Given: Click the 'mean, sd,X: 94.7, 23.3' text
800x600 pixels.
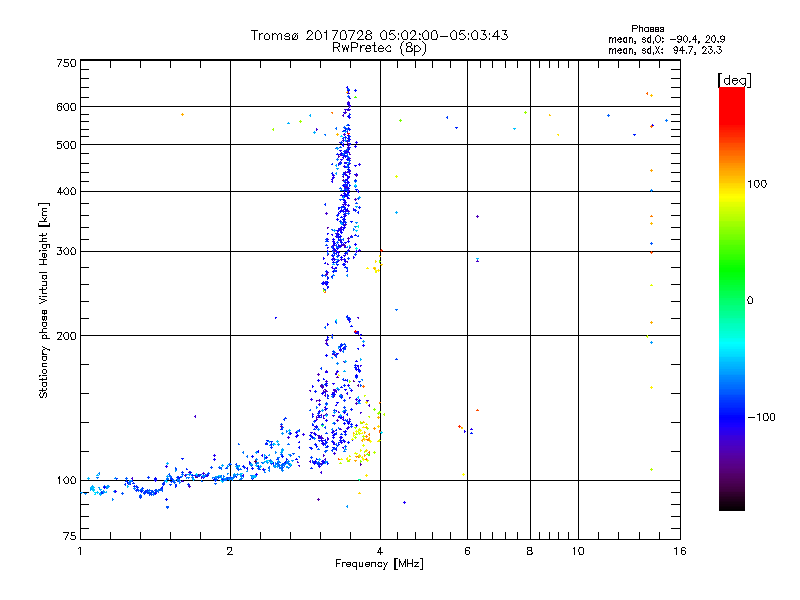Looking at the screenshot, I should [665, 51].
